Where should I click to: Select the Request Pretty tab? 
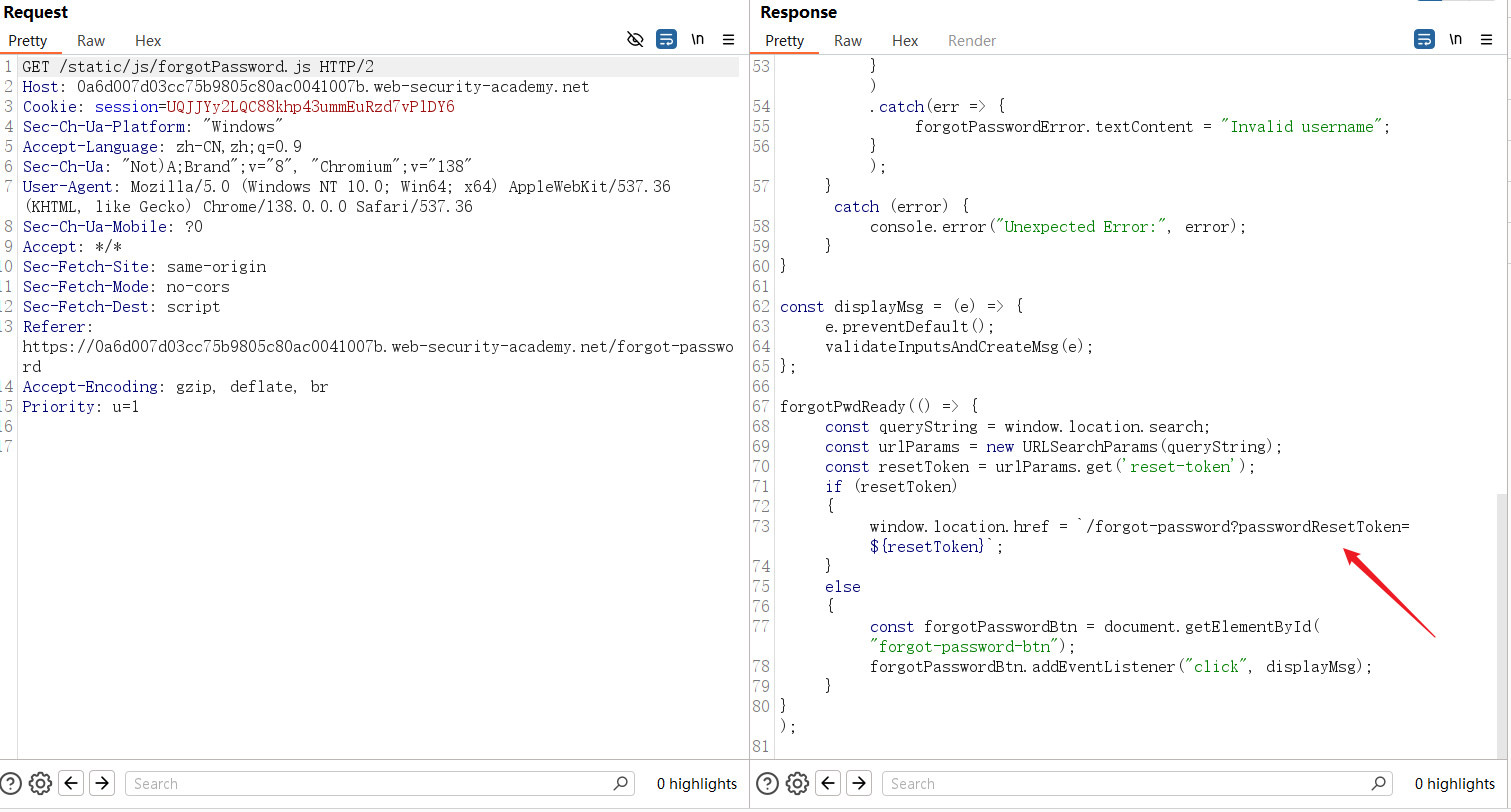[28, 41]
